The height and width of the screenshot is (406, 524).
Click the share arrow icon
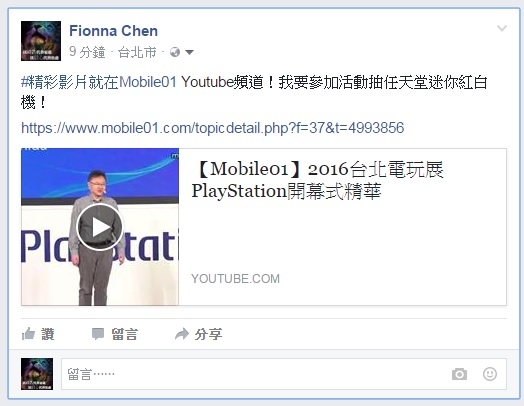click(182, 333)
